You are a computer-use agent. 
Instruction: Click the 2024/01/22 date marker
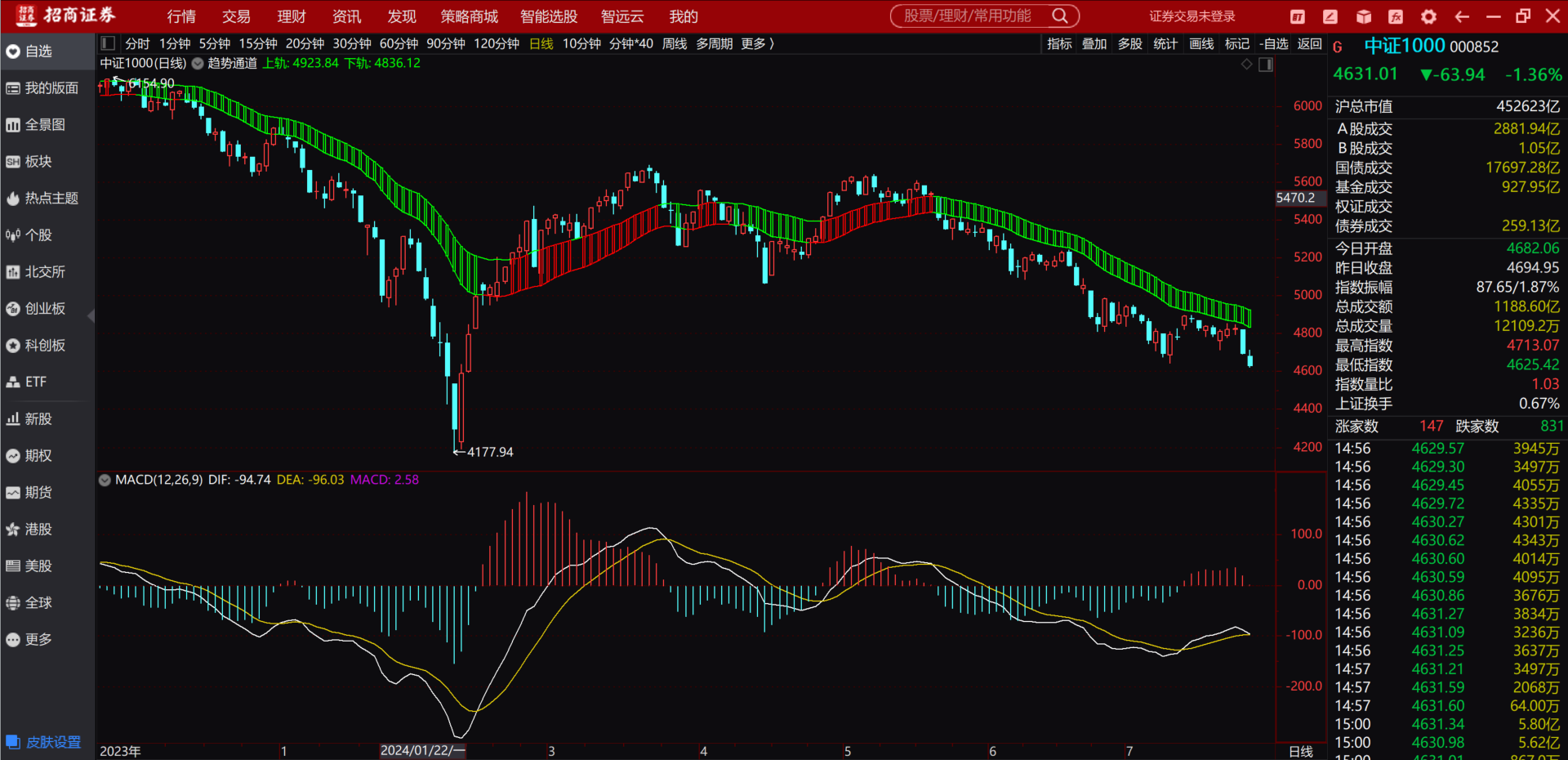point(422,750)
